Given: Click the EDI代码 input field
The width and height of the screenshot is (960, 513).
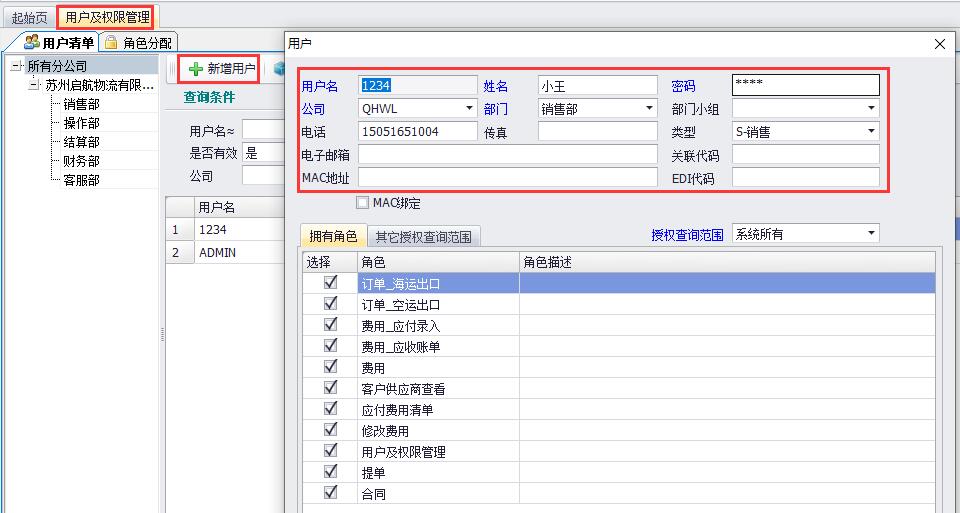Looking at the screenshot, I should (x=806, y=178).
